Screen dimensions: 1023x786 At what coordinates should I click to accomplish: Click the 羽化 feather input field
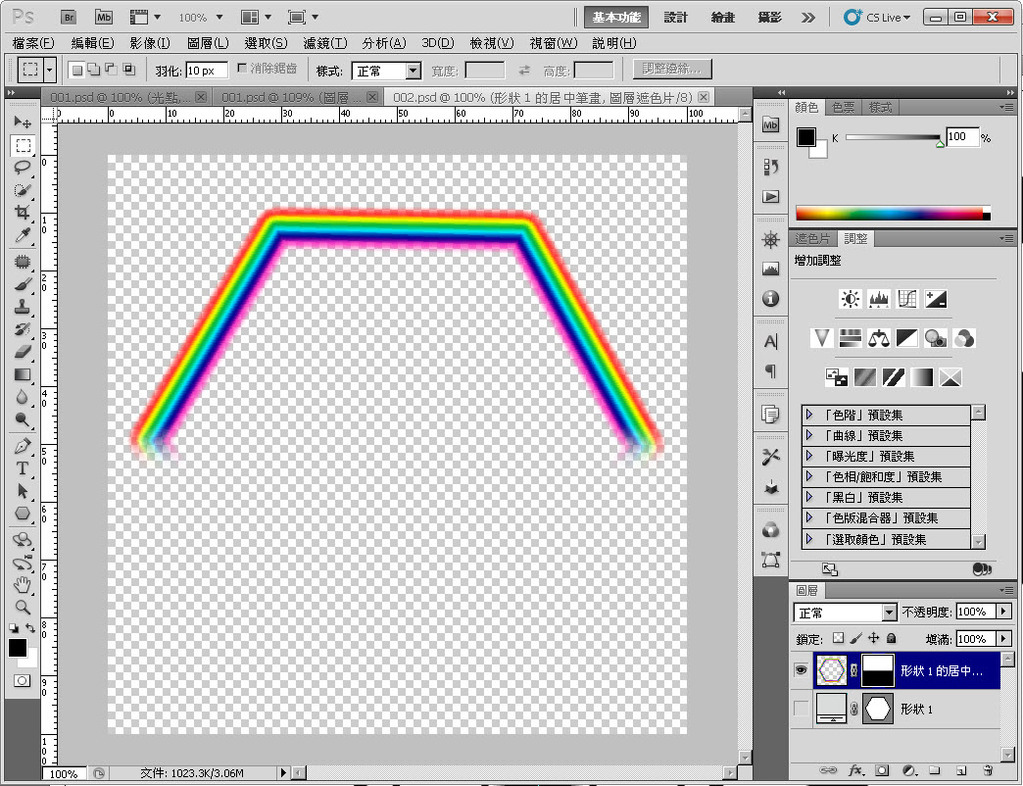coord(206,70)
